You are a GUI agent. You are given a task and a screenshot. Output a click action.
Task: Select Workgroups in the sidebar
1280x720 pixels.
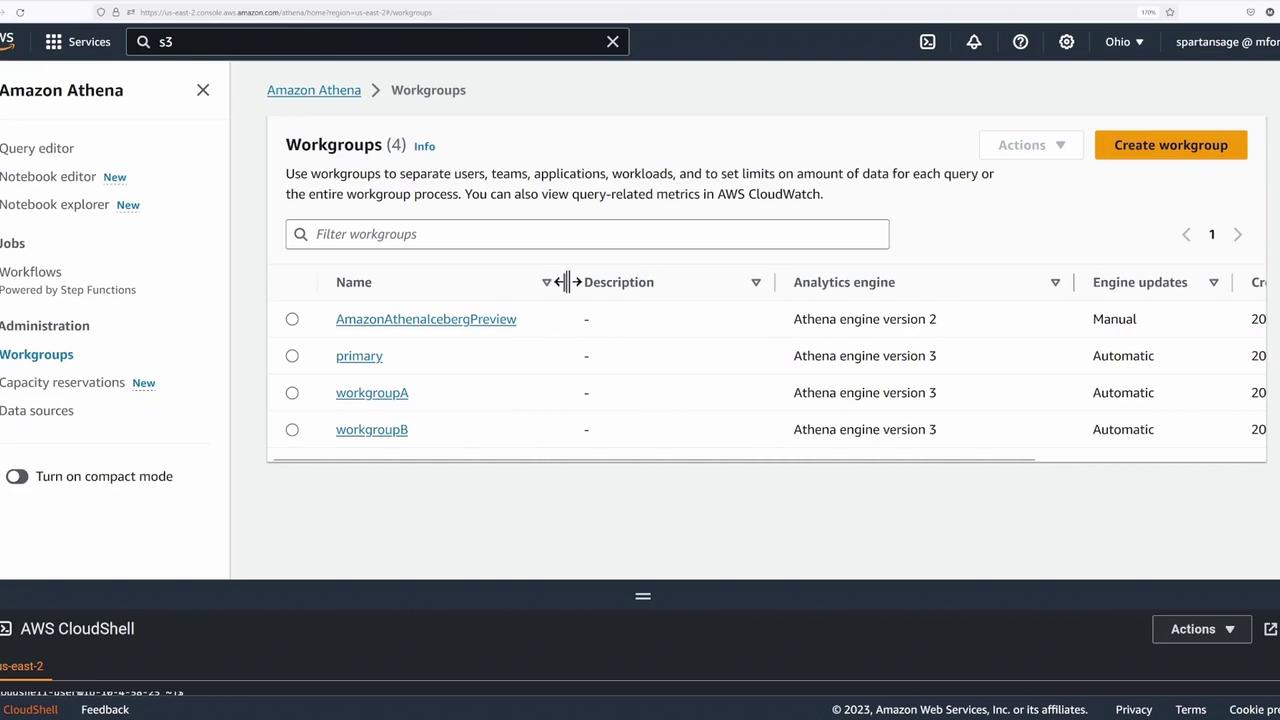coord(37,354)
